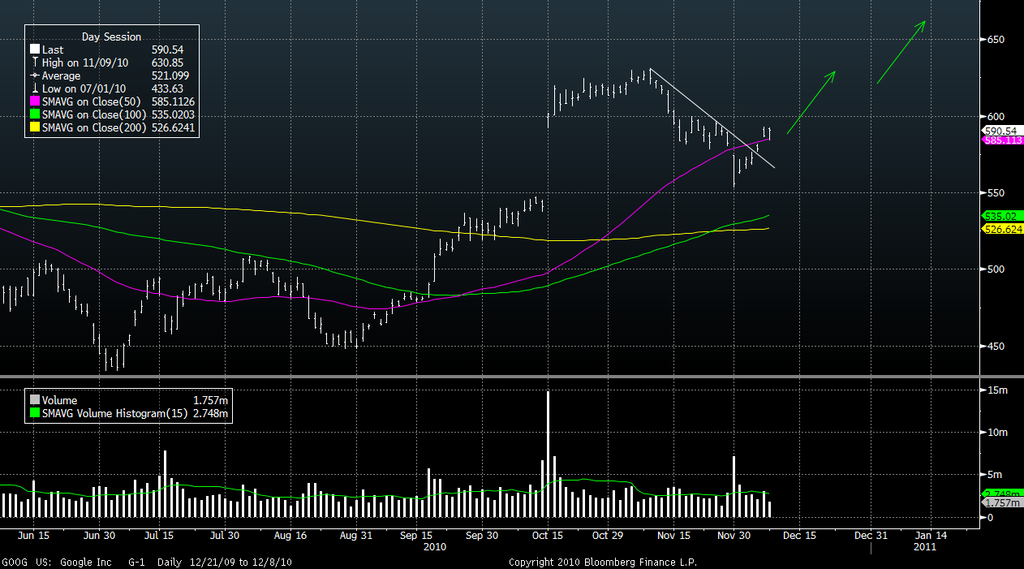
Task: Click the green SMAVG(100) legend swatch
Action: 35,114
